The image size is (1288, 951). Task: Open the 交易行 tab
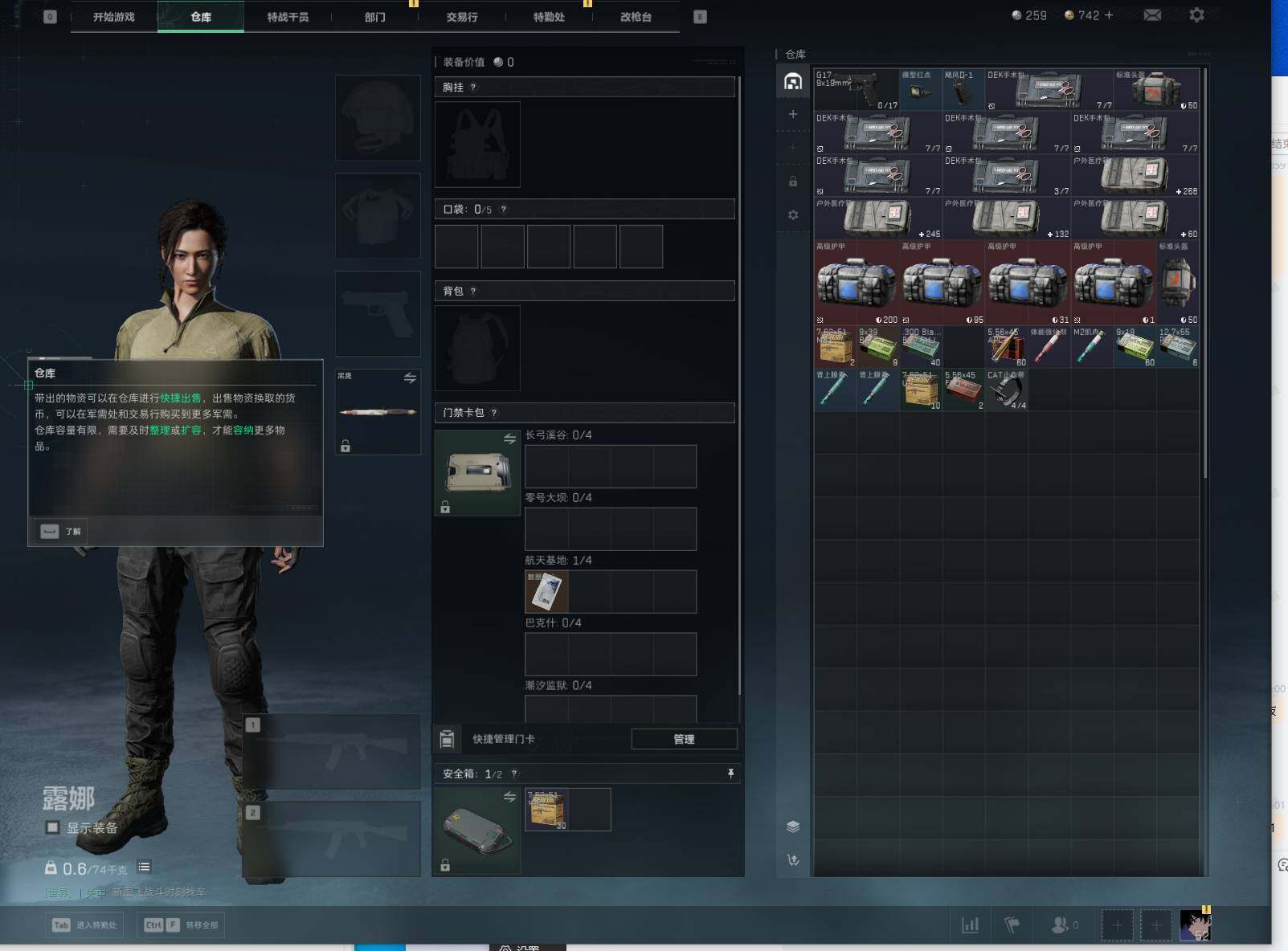click(x=462, y=17)
